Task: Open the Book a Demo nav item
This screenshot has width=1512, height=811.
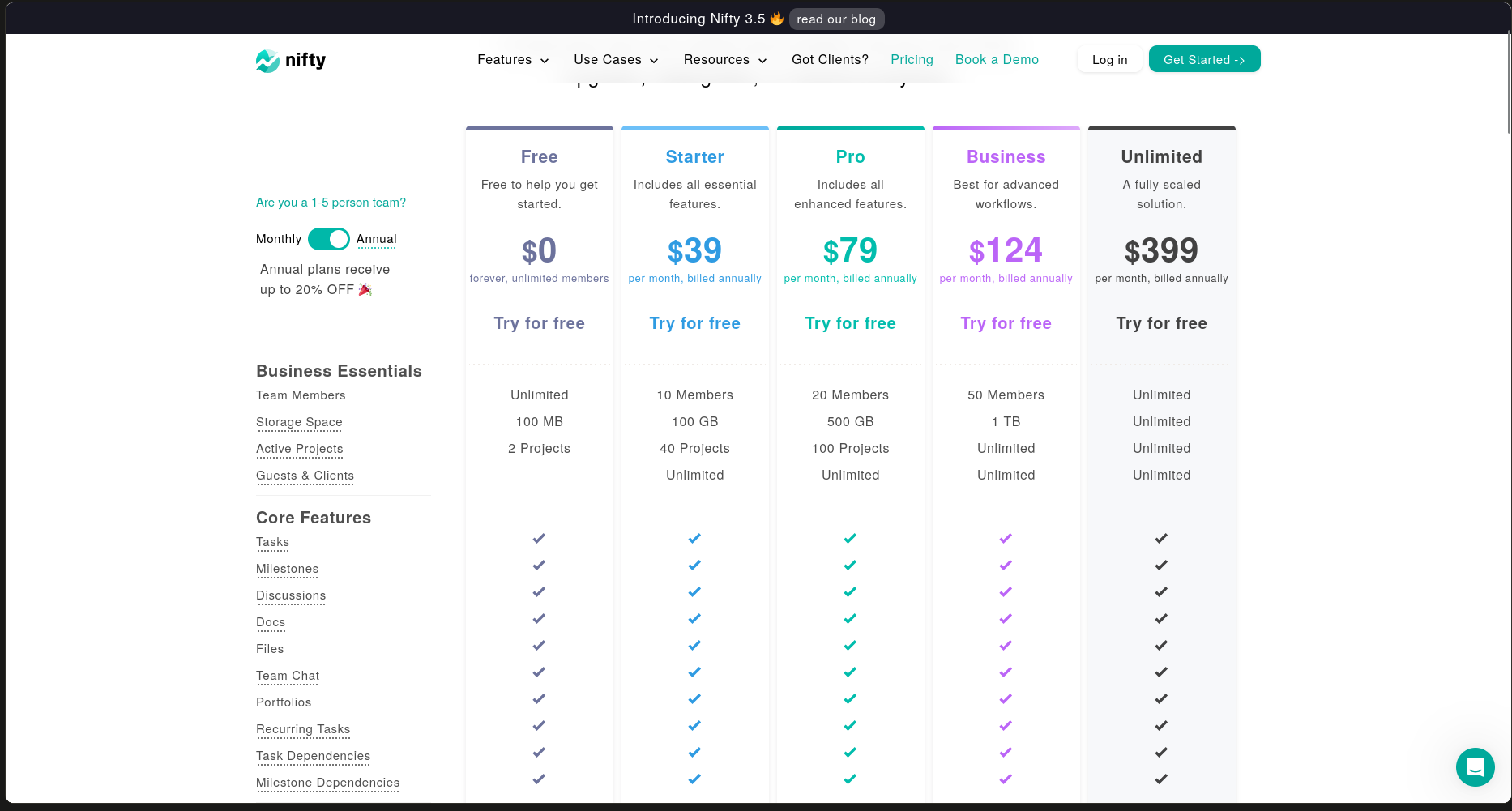Action: [x=997, y=60]
